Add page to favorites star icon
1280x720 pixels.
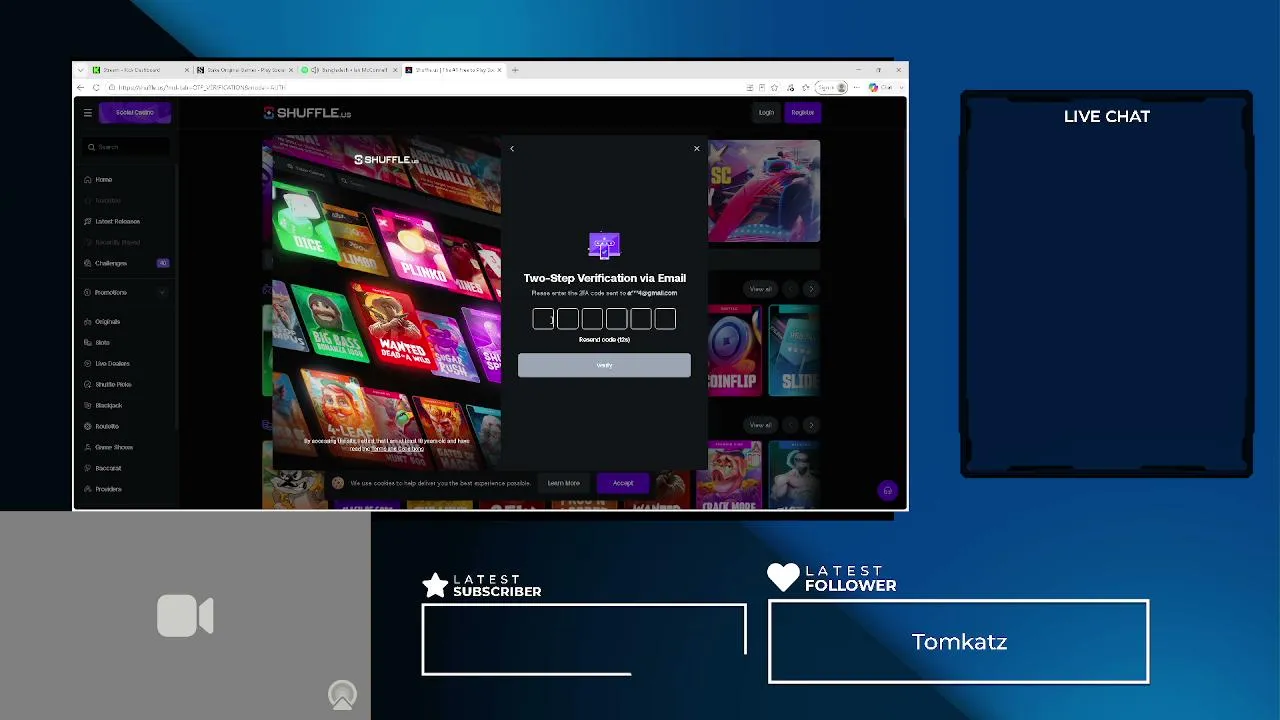coord(774,88)
